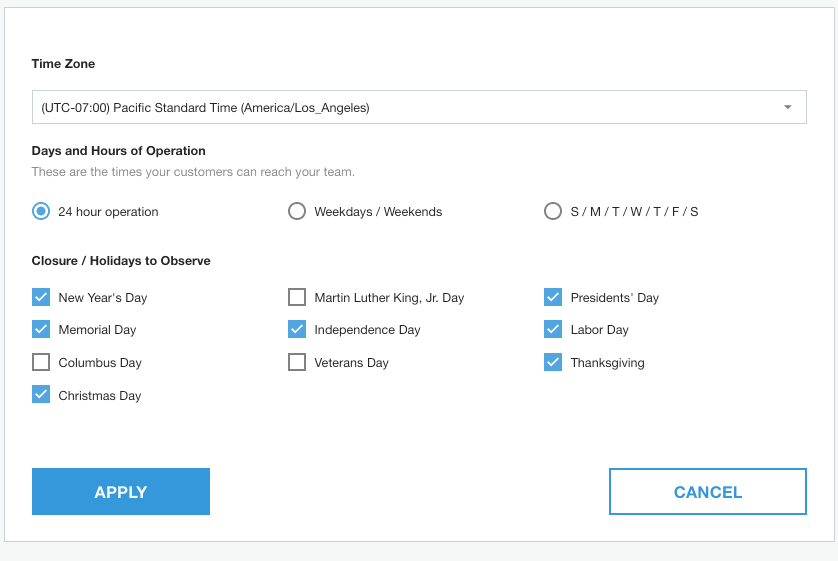Toggle the Thanksgiving checkbox
This screenshot has height=561, width=838.
click(x=553, y=362)
